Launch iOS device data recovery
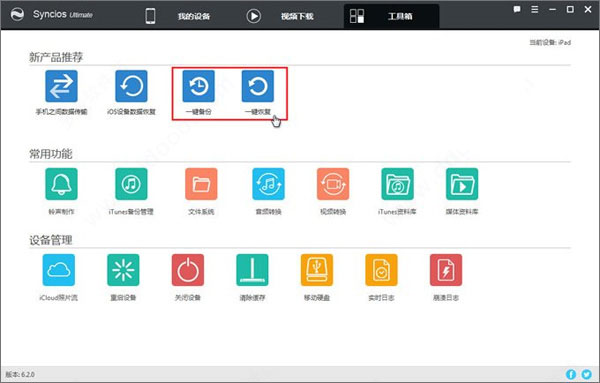The height and width of the screenshot is (383, 600). pos(131,86)
